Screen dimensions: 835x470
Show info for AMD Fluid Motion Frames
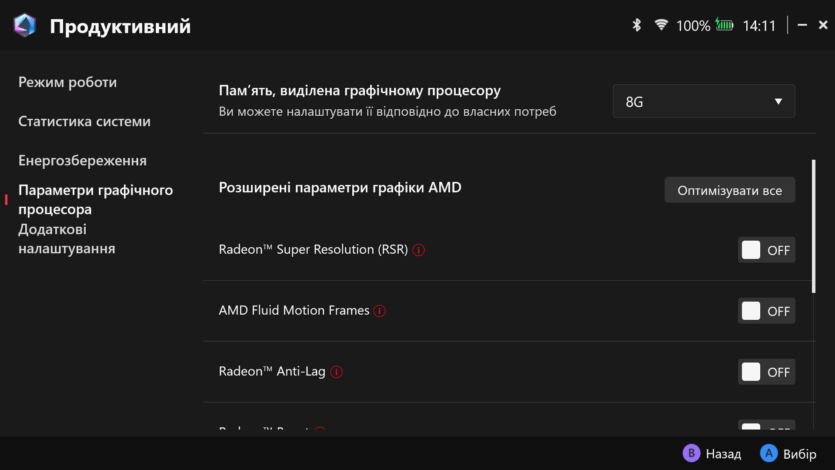coord(380,311)
